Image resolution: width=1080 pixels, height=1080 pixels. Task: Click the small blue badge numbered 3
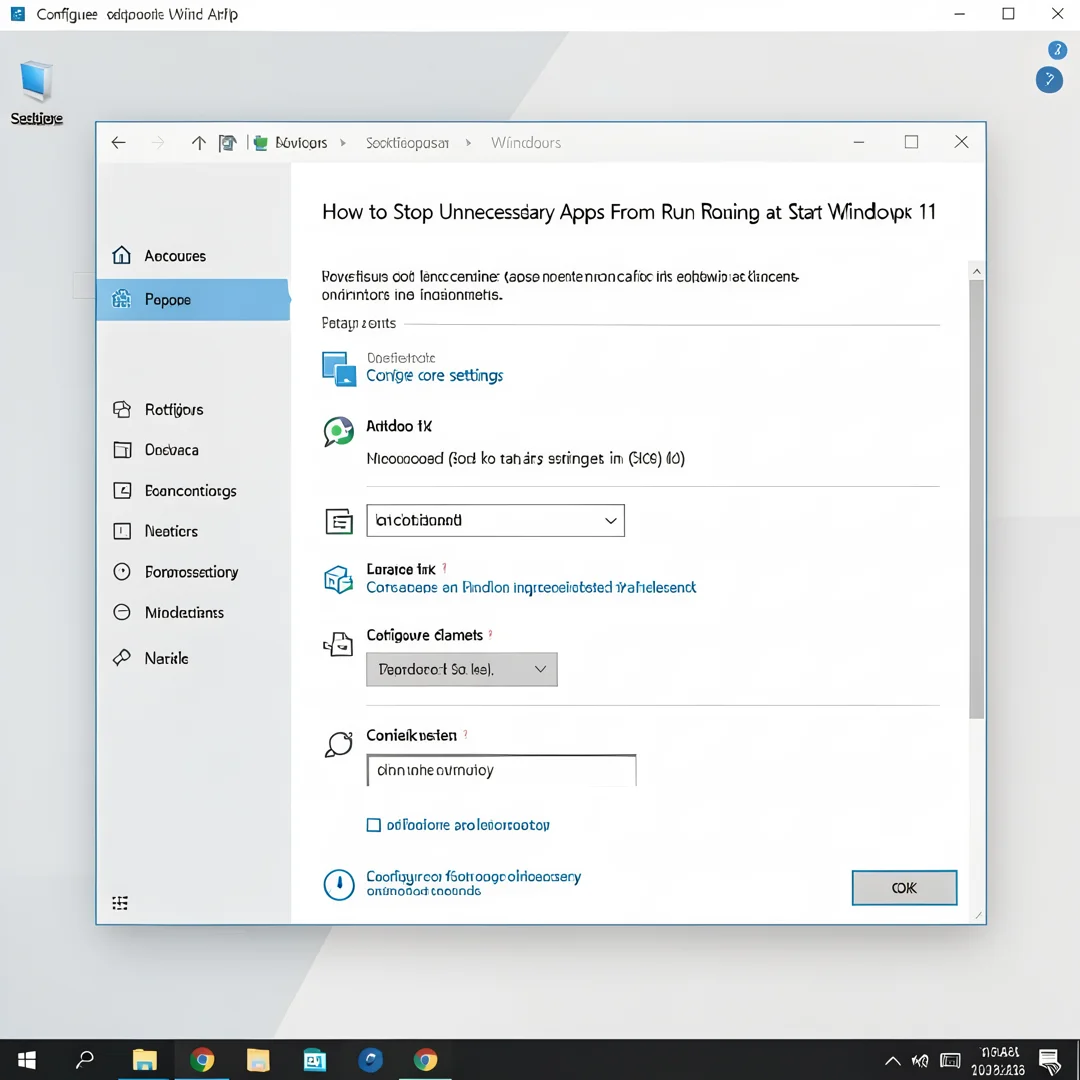click(1057, 50)
